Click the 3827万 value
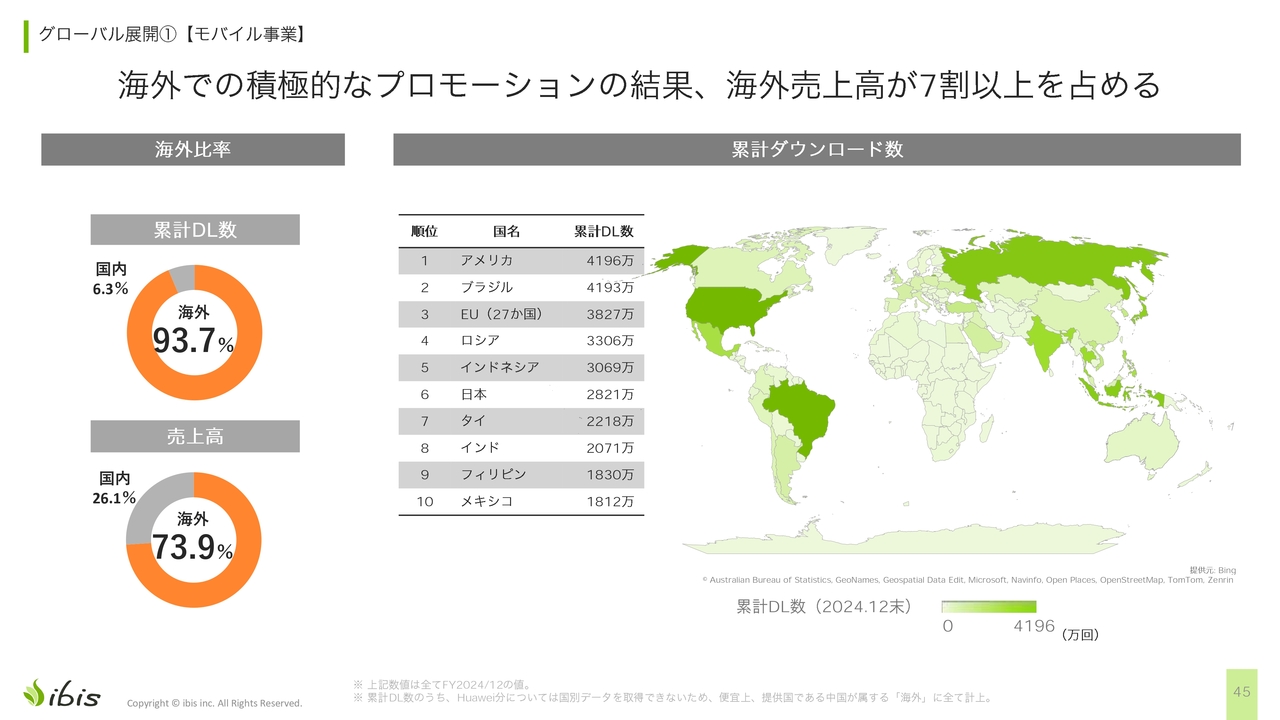This screenshot has width=1280, height=720. pos(610,314)
